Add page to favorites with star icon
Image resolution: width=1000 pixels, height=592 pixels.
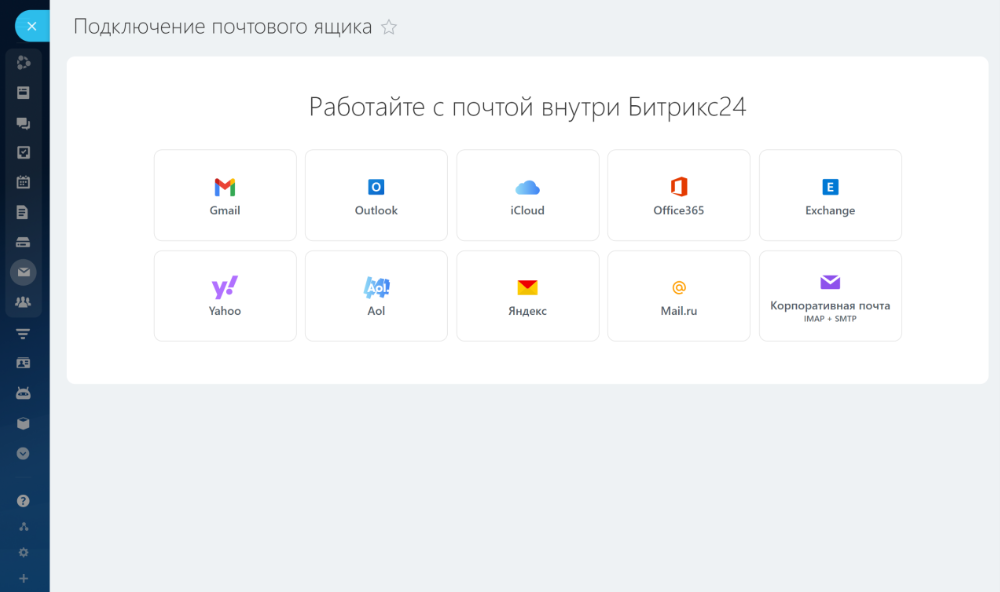click(388, 27)
